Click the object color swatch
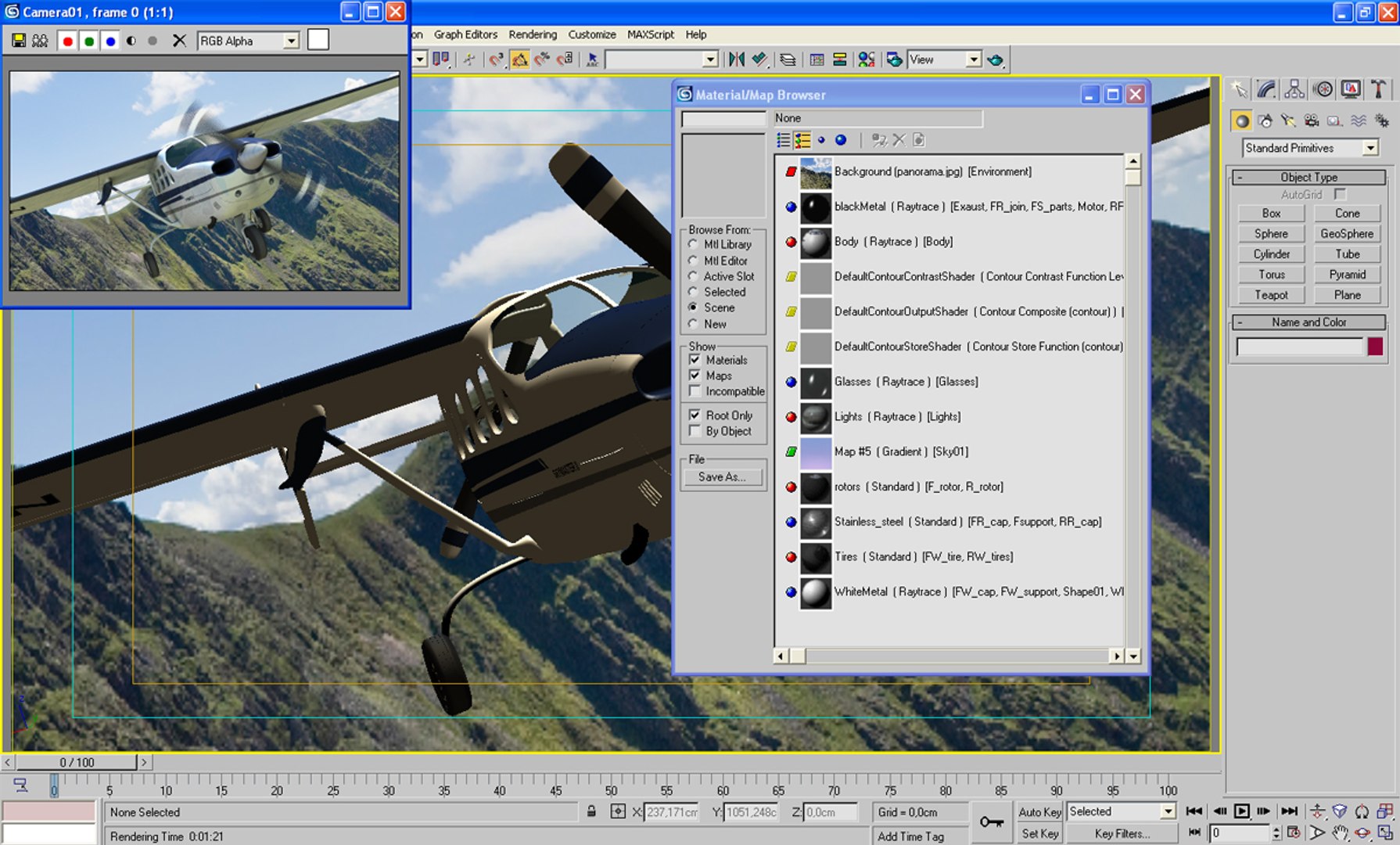 pos(1375,347)
